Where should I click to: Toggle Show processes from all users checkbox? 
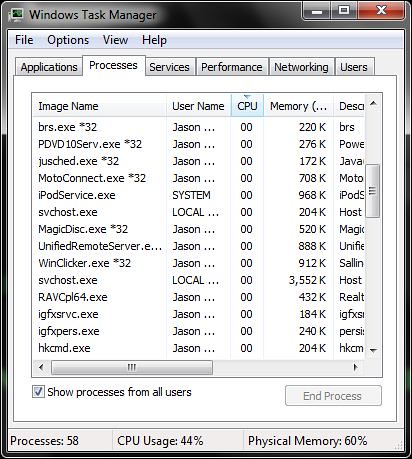pyautogui.click(x=38, y=391)
